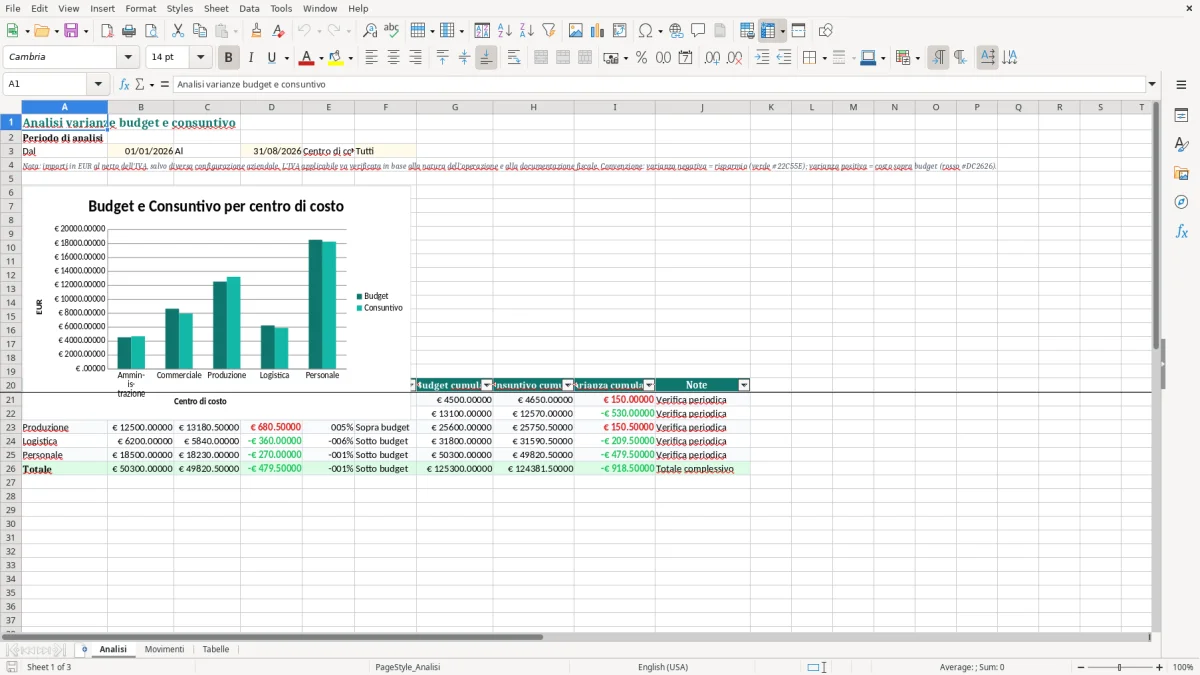Open Function Wizard icon
This screenshot has width=1200, height=675.
click(x=125, y=85)
